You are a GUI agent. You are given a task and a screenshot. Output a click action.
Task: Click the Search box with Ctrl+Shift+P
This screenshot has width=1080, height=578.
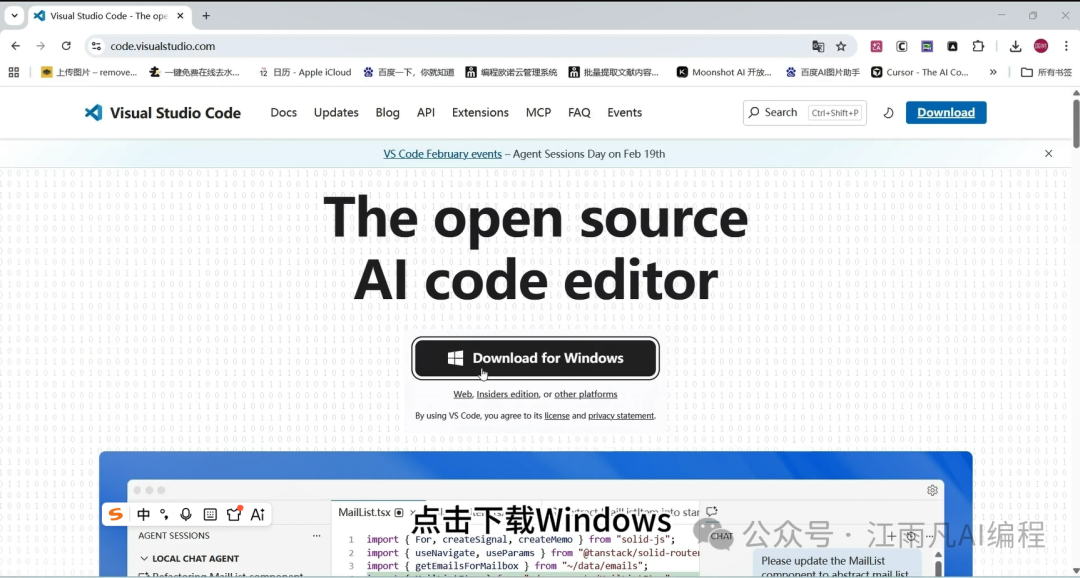(x=804, y=112)
